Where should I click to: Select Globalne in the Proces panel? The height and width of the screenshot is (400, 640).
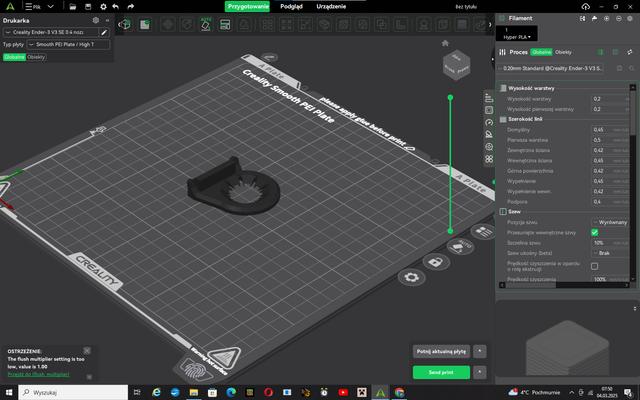pyautogui.click(x=542, y=52)
